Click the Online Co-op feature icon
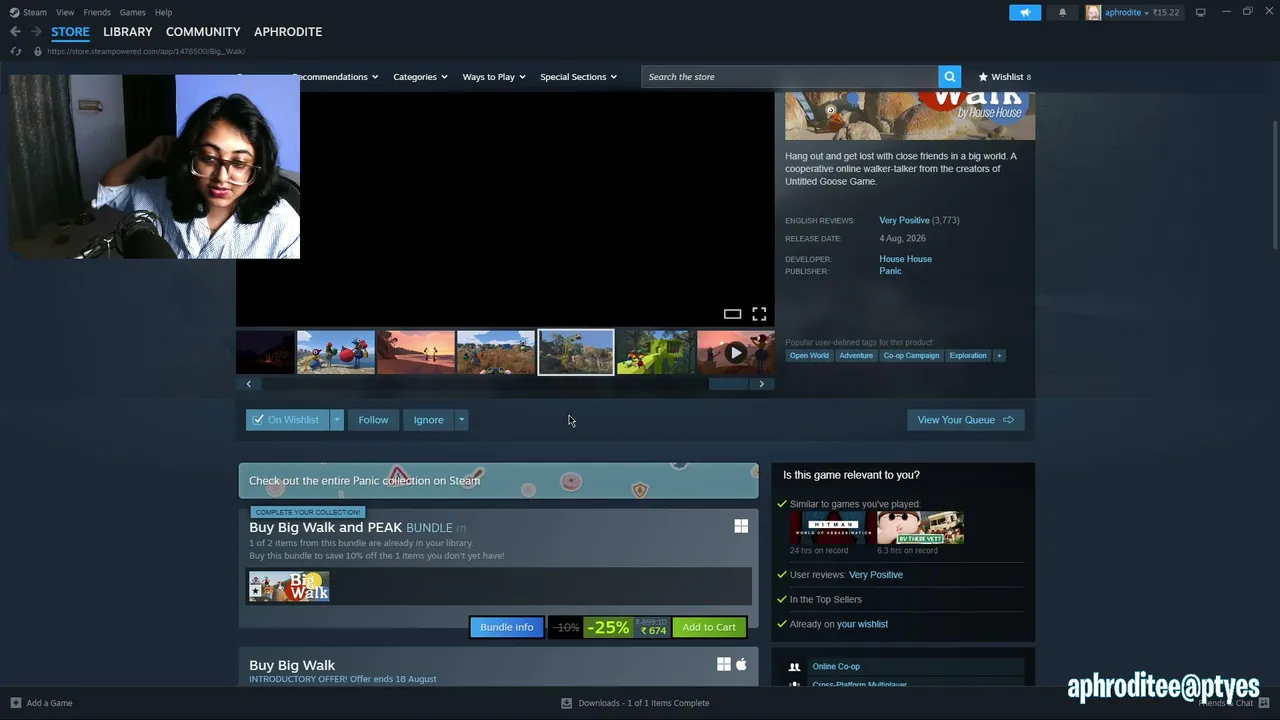The image size is (1280, 720). (x=794, y=667)
